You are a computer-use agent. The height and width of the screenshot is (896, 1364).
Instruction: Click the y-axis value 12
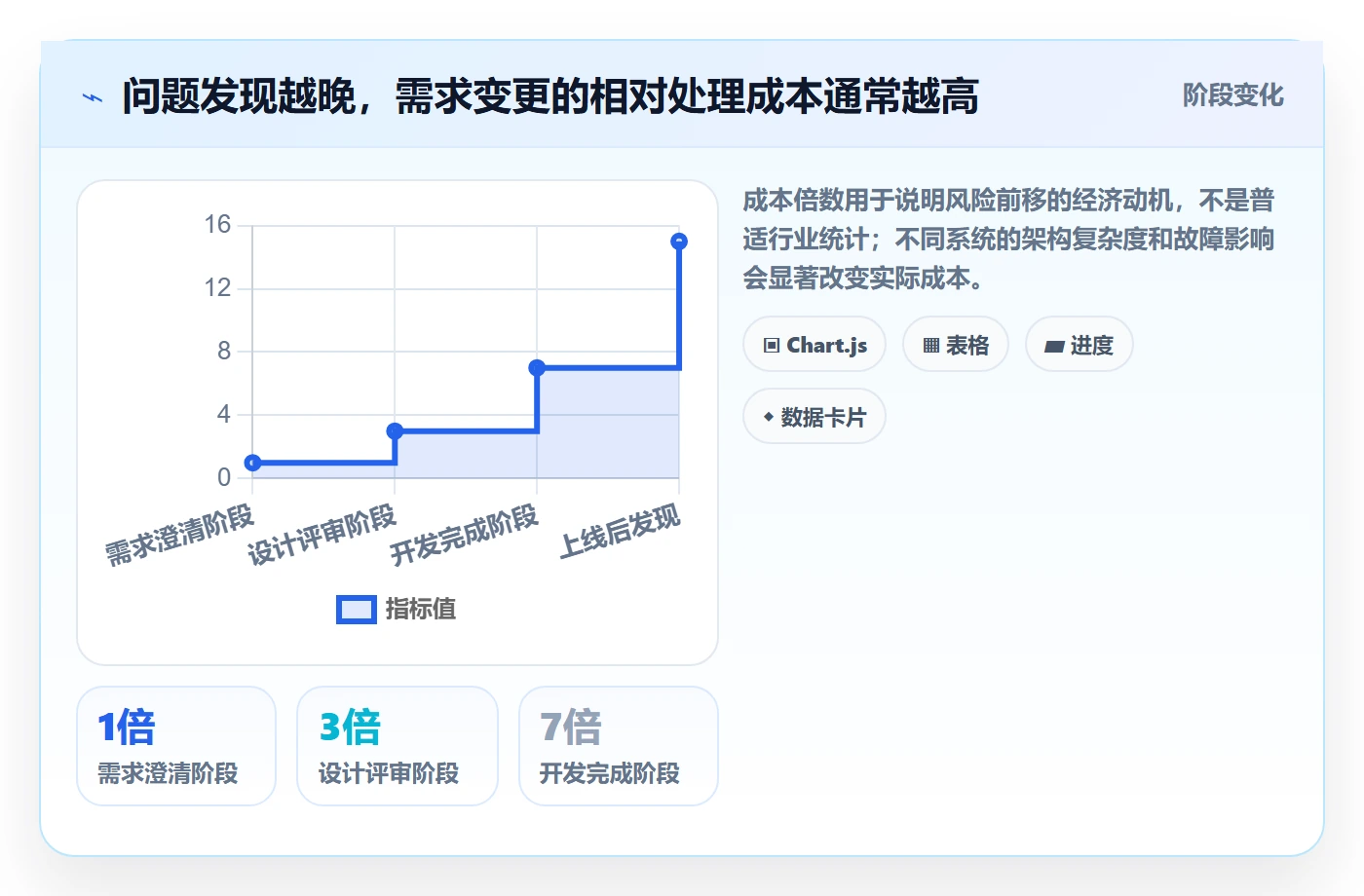(x=217, y=288)
